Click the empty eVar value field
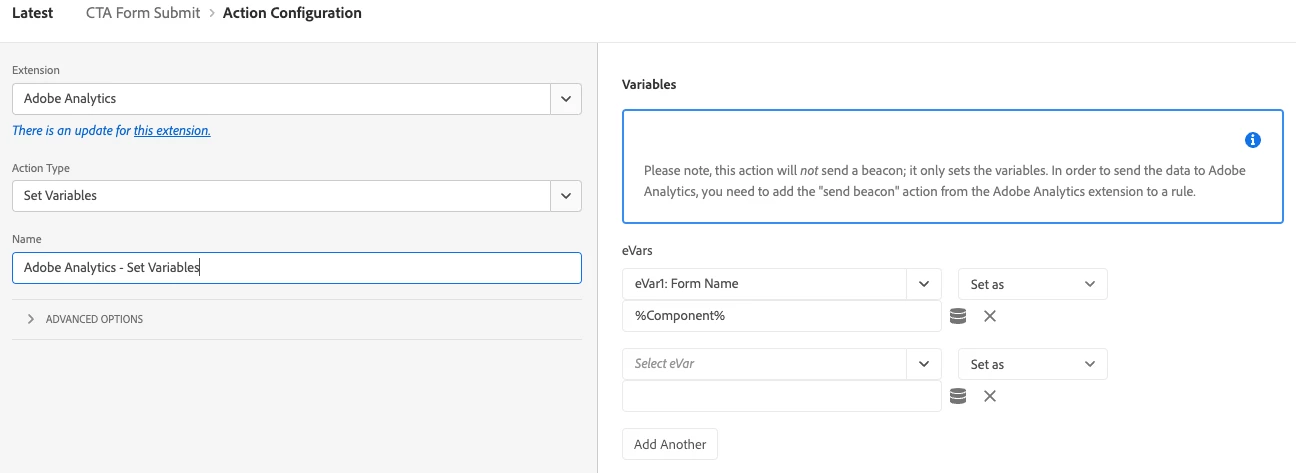This screenshot has height=473, width=1296. point(782,396)
